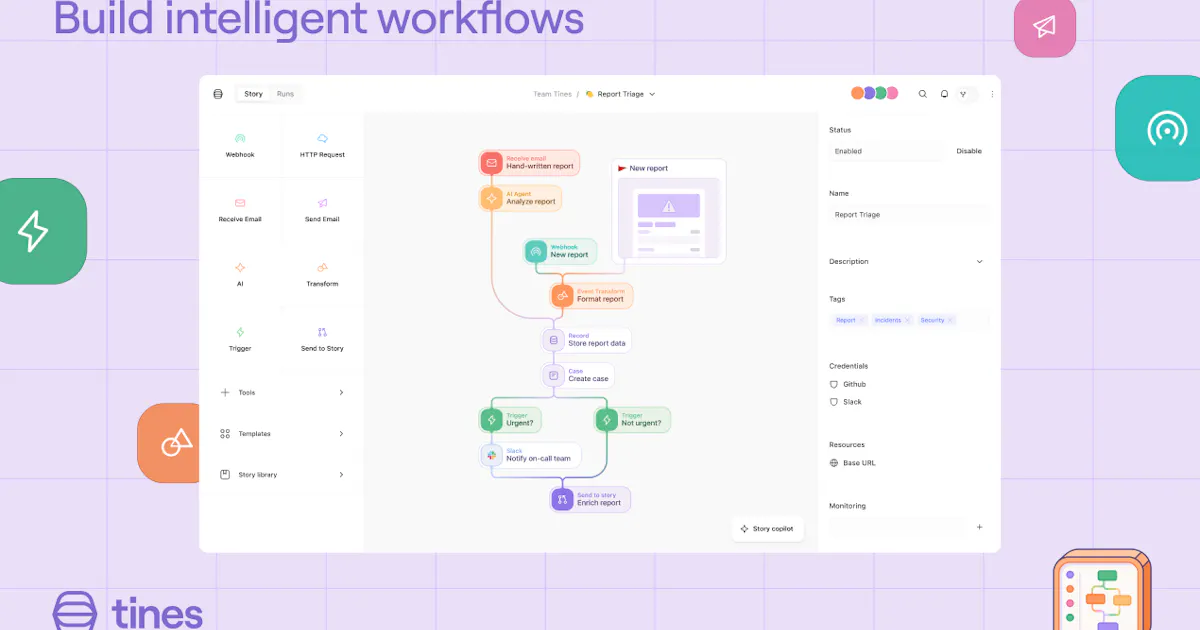Viewport: 1200px width, 630px height.
Task: Select the Create case node
Action: coord(578,375)
